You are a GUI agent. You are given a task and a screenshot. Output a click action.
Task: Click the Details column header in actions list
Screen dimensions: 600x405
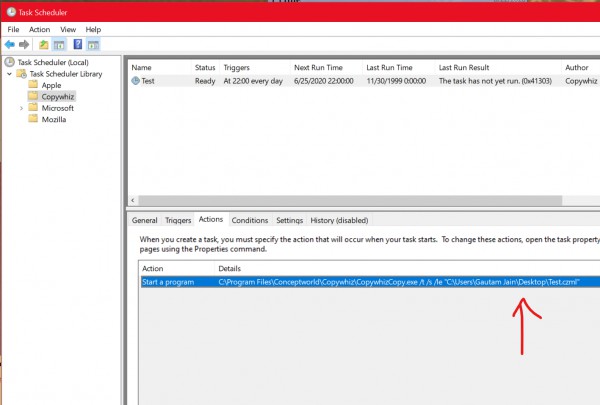click(x=407, y=269)
